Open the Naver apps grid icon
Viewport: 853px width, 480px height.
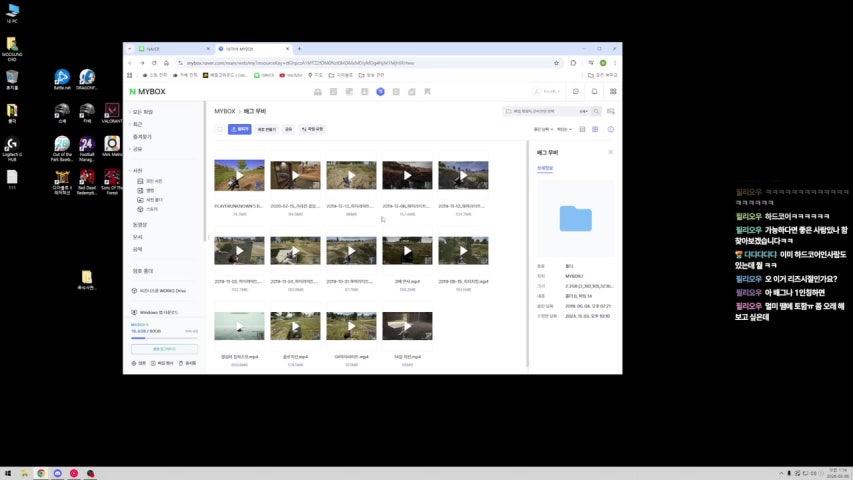click(611, 91)
